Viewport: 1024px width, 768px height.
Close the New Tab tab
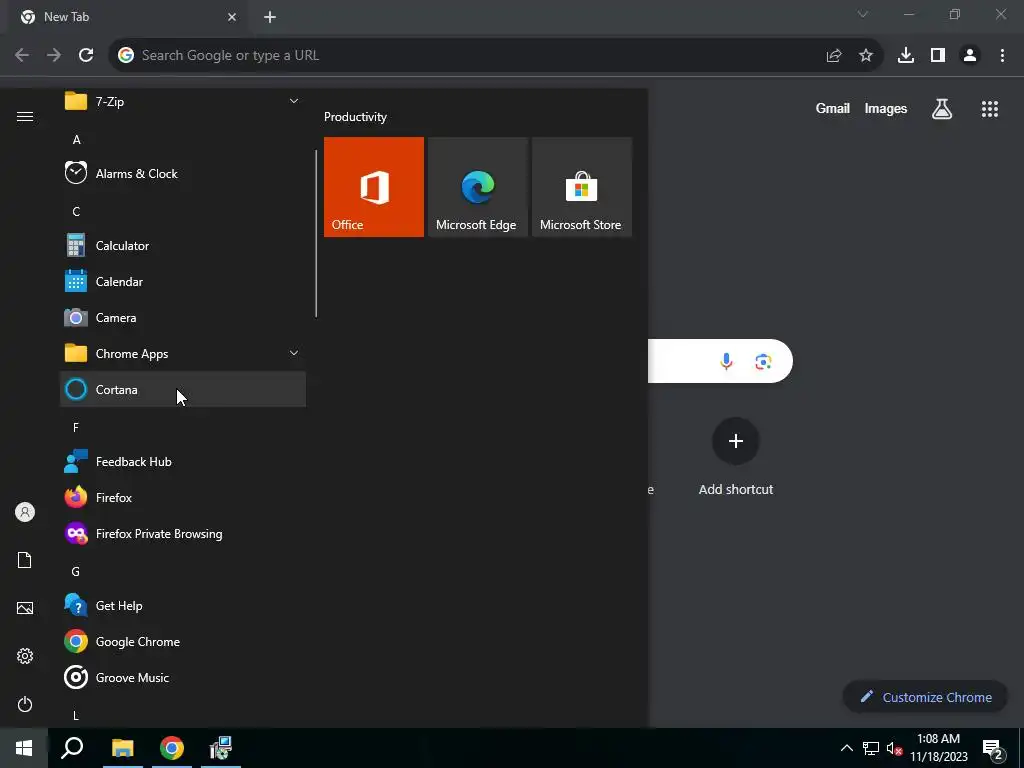pos(232,17)
